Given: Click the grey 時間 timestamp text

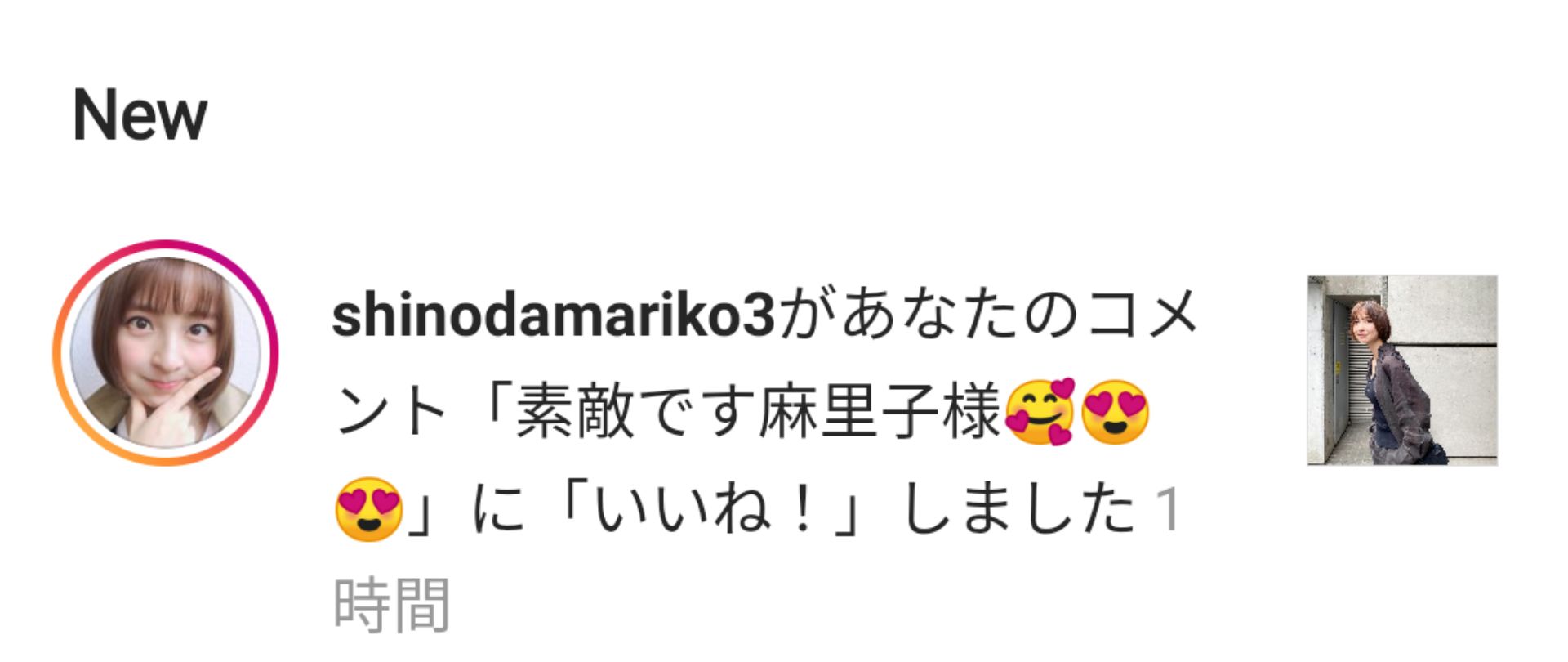Looking at the screenshot, I should click(392, 605).
